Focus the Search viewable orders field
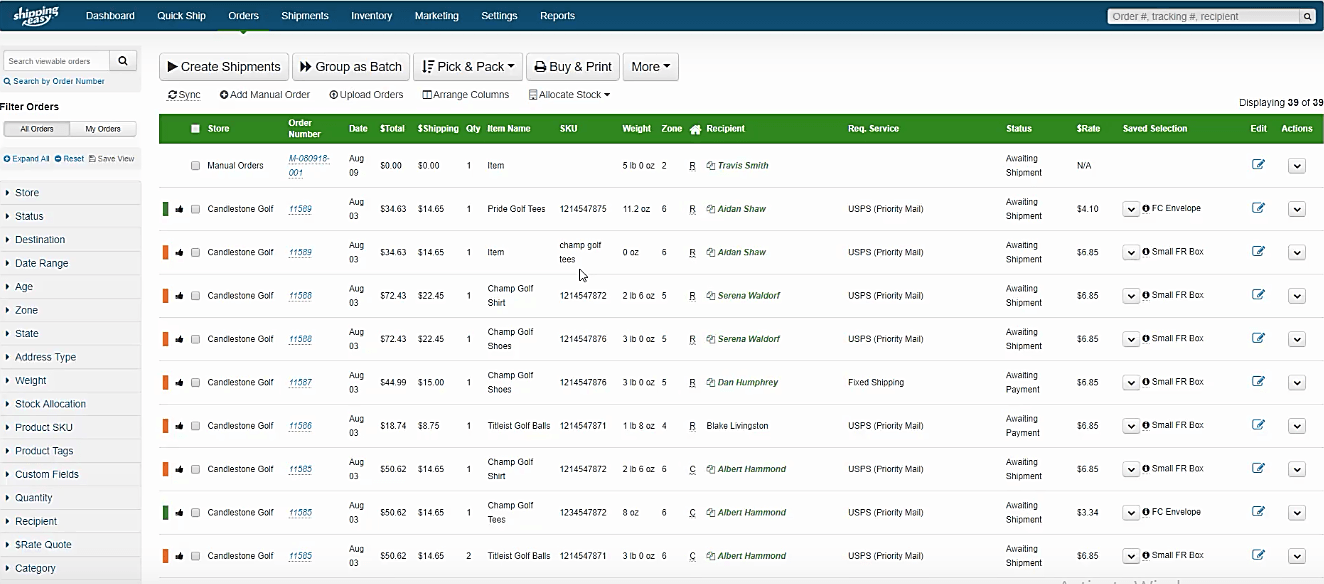Image resolution: width=1324 pixels, height=584 pixels. point(55,61)
